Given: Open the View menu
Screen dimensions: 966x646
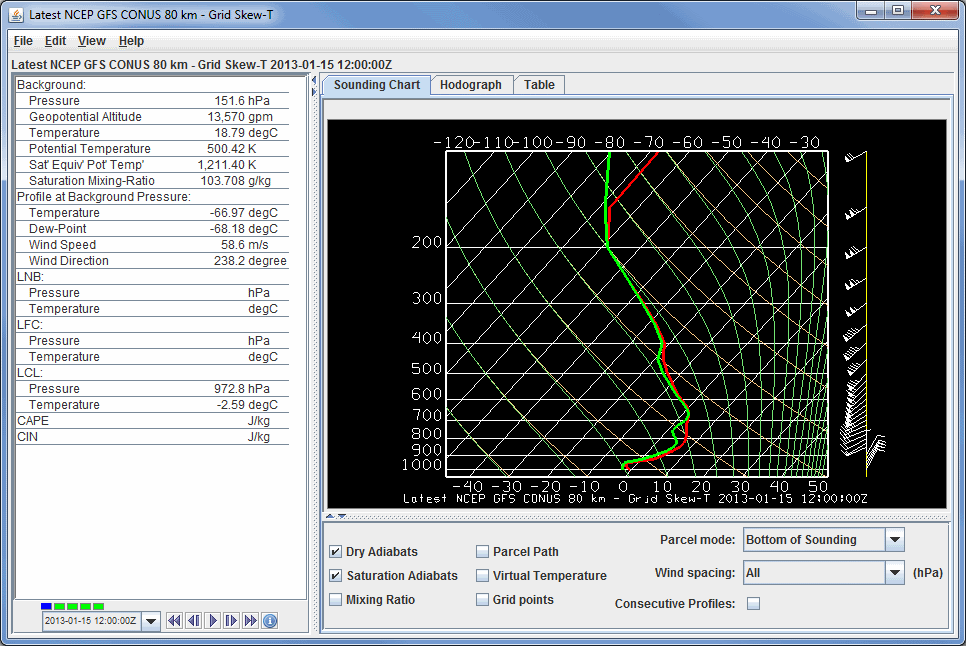Looking at the screenshot, I should [x=92, y=41].
